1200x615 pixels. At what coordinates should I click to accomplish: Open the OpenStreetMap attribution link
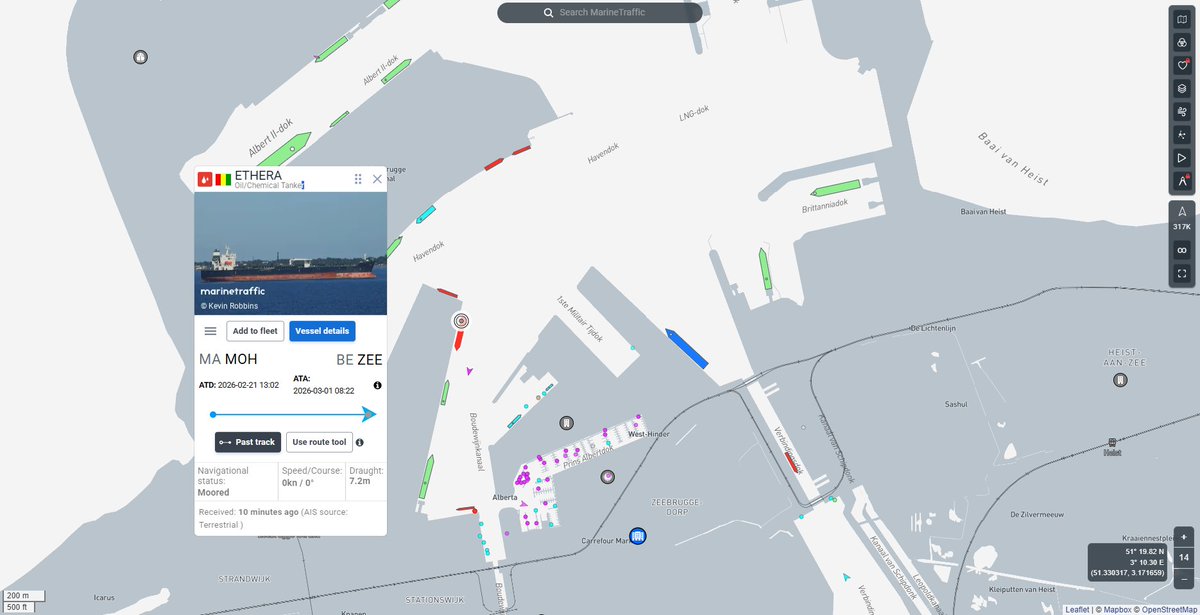(1168, 609)
